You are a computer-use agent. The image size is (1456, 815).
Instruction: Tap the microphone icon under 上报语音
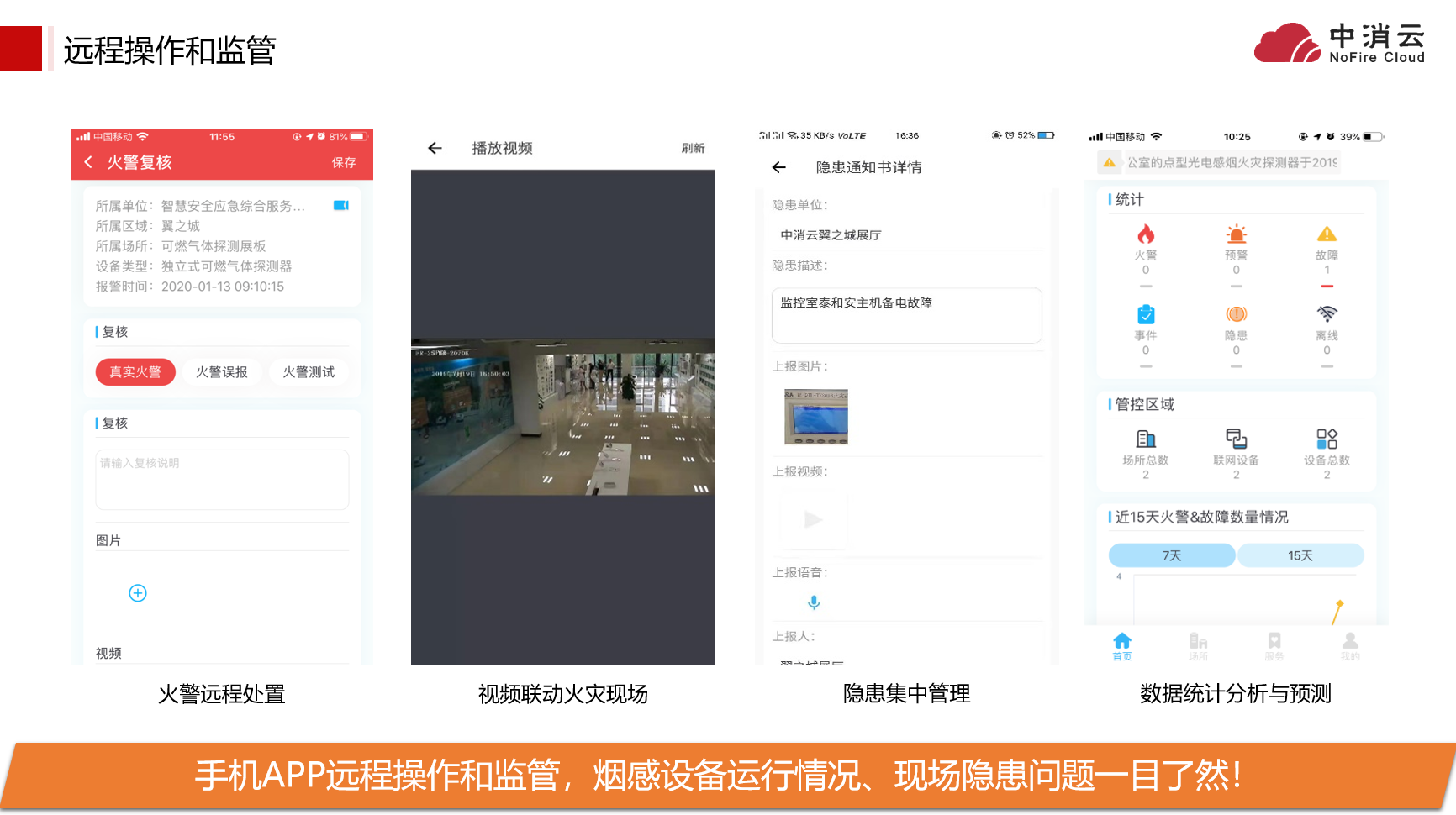[x=814, y=602]
